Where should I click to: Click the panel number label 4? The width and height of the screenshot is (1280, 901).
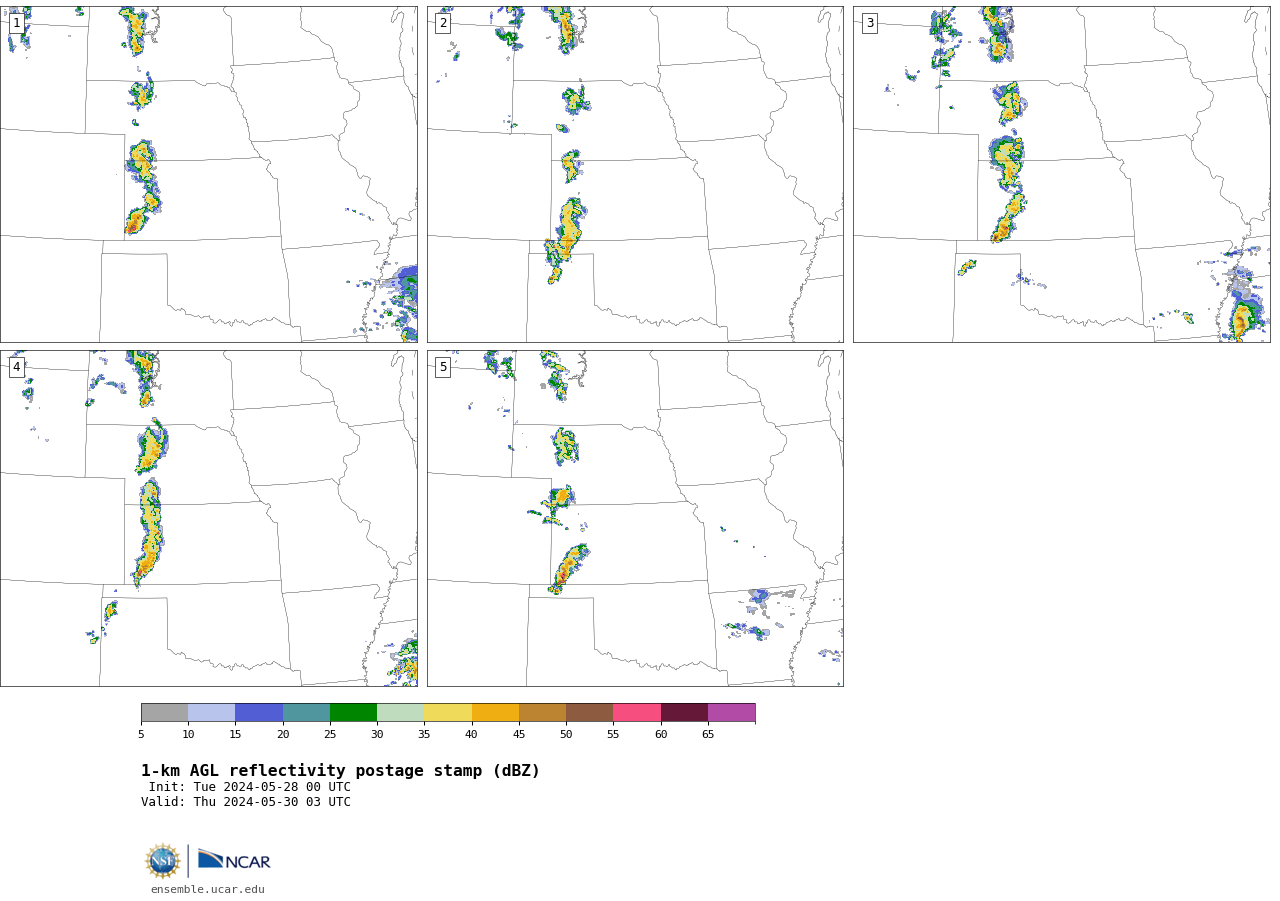(x=17, y=367)
